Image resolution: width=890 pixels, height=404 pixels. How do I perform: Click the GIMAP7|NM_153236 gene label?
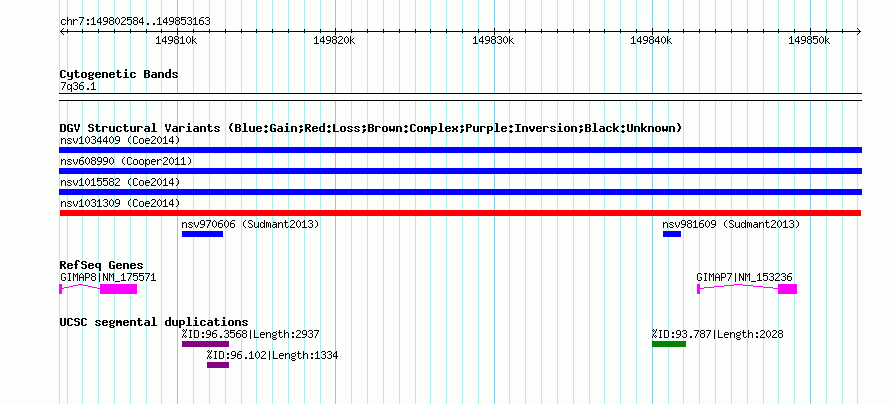(744, 277)
